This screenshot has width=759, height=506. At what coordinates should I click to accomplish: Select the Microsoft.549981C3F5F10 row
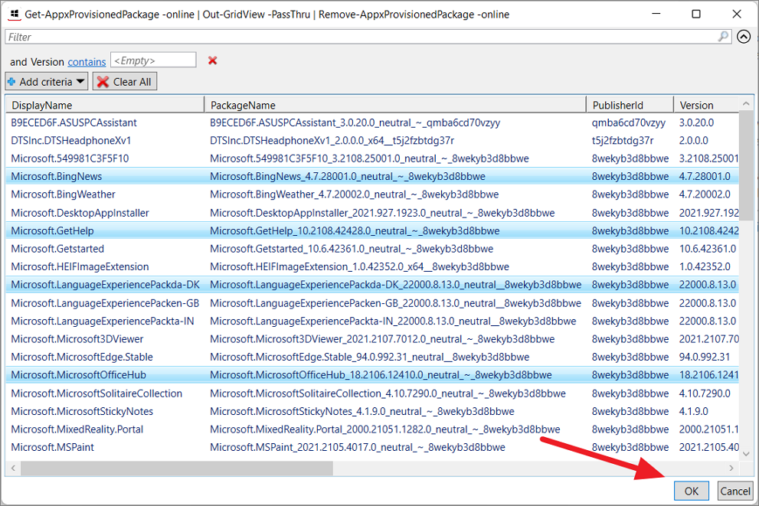click(x=372, y=158)
